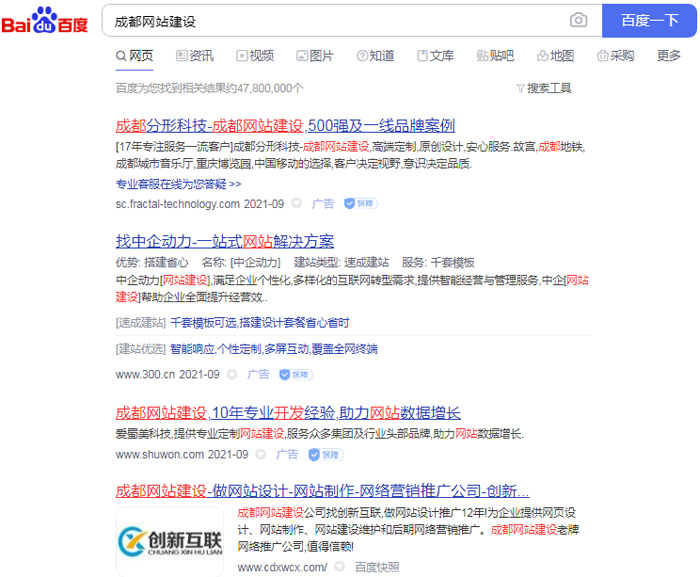
Task: Open 找中企动力-一站式网站解决方案 title link
Action: click(x=225, y=241)
